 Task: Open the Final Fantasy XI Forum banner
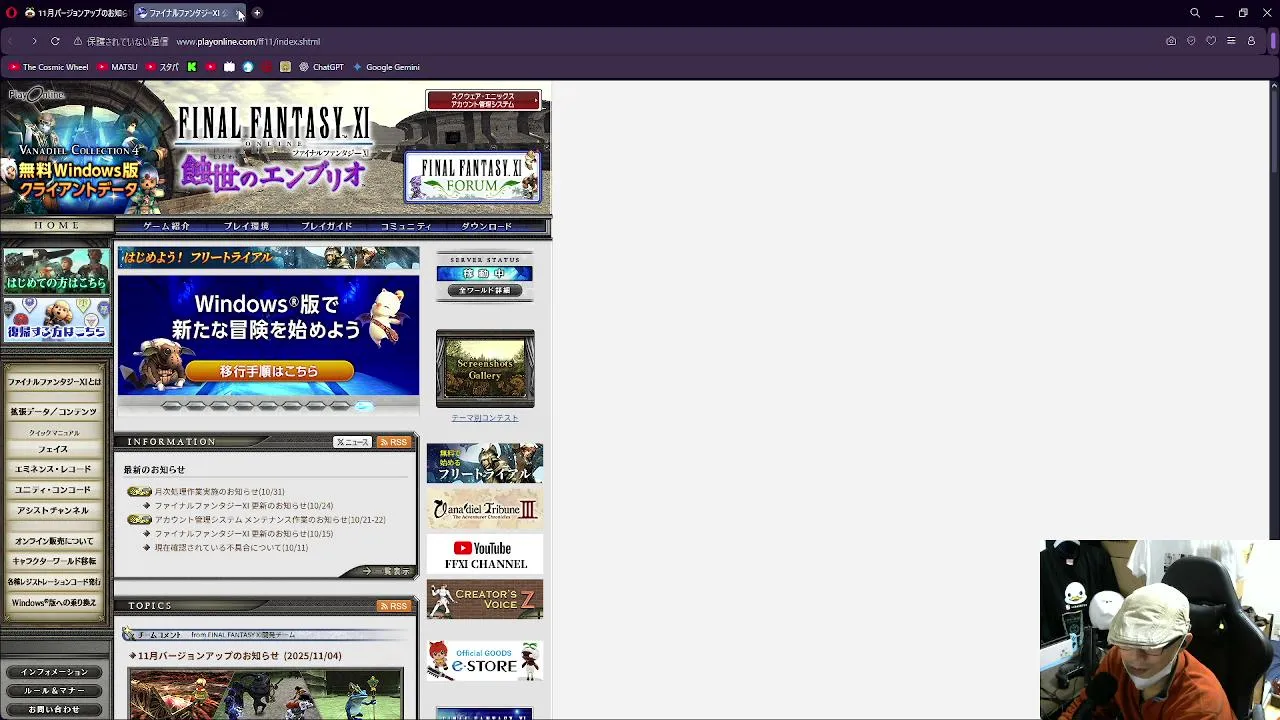473,178
